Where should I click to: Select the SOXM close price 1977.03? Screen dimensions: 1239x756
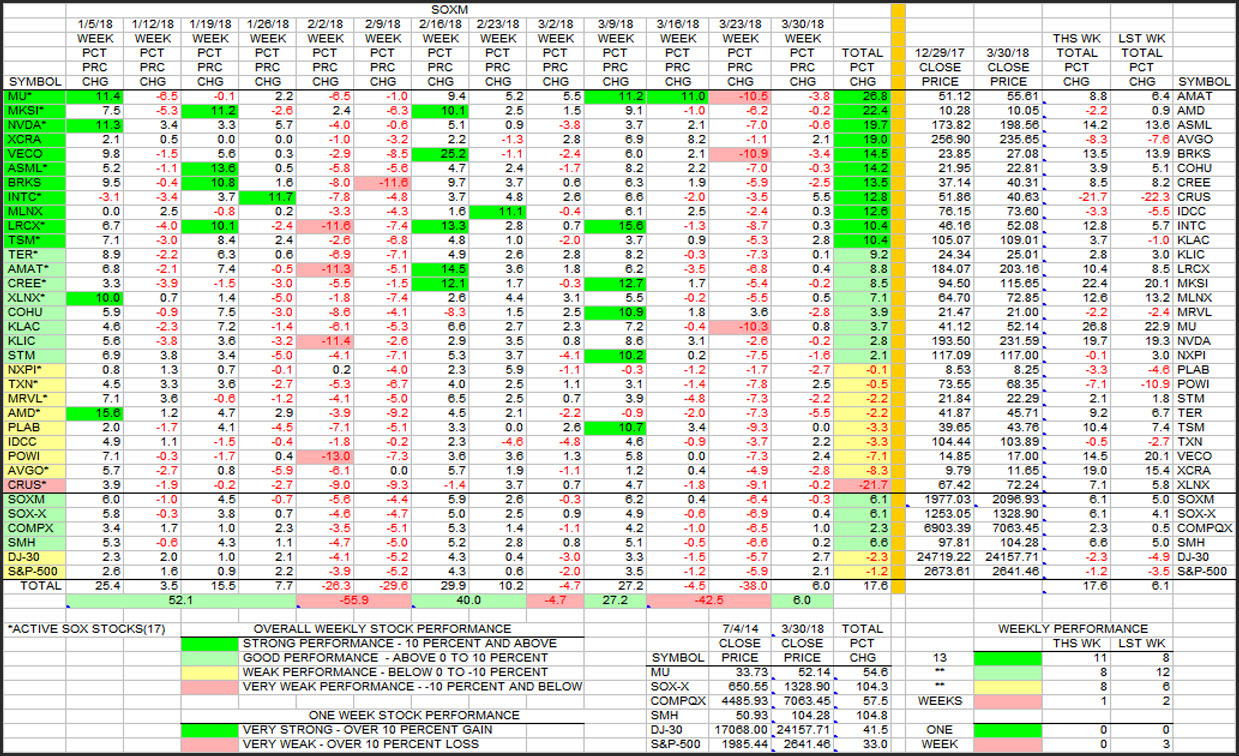tap(937, 500)
